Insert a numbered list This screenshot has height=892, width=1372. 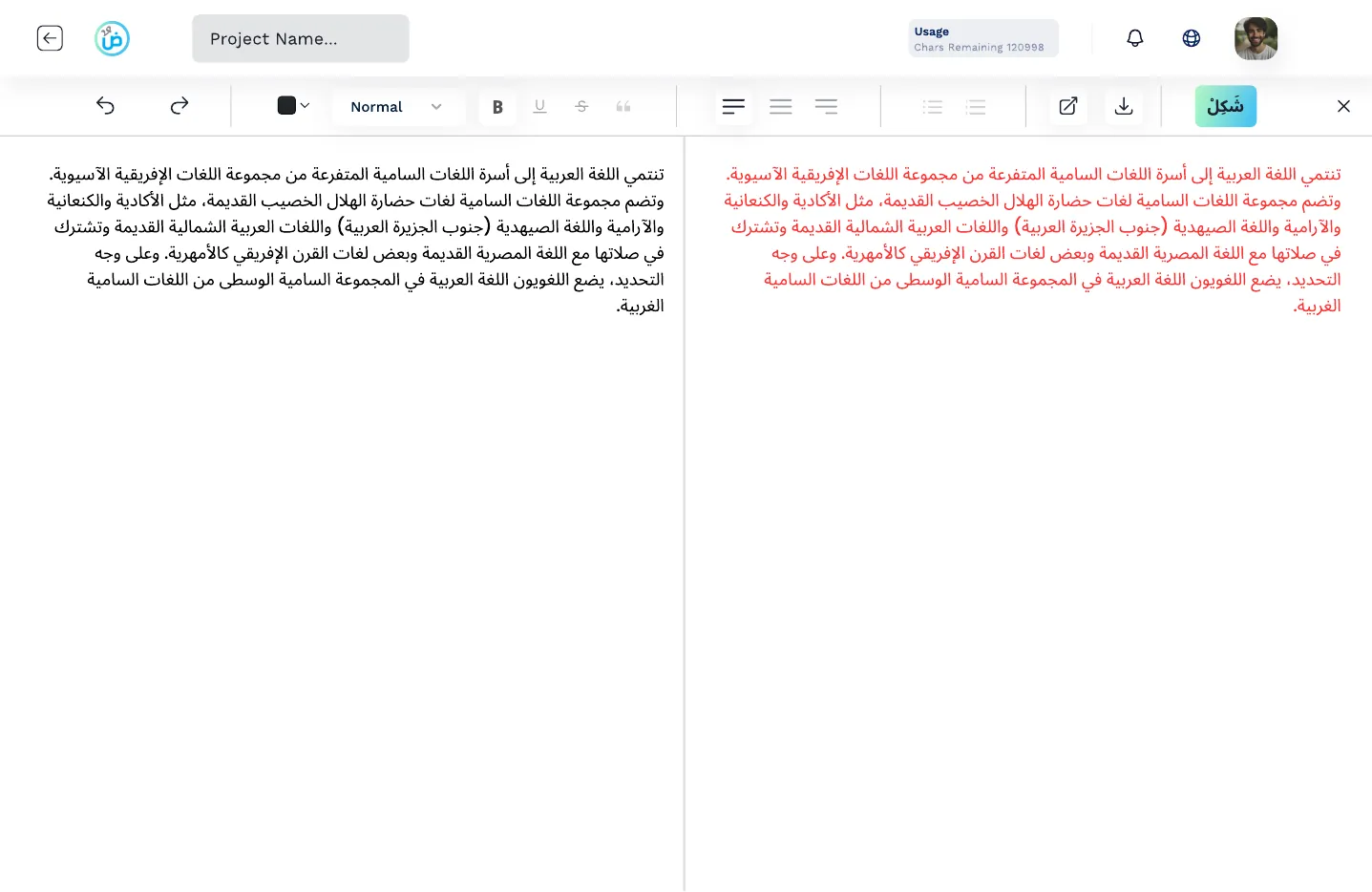pos(976,107)
